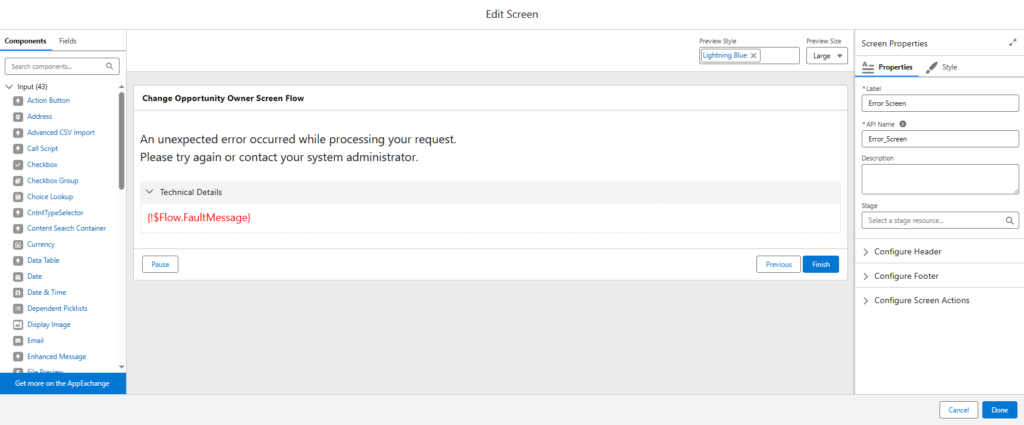Screen dimensions: 1024x425
Task: Click the Dependent Picklists icon
Action: [18, 309]
